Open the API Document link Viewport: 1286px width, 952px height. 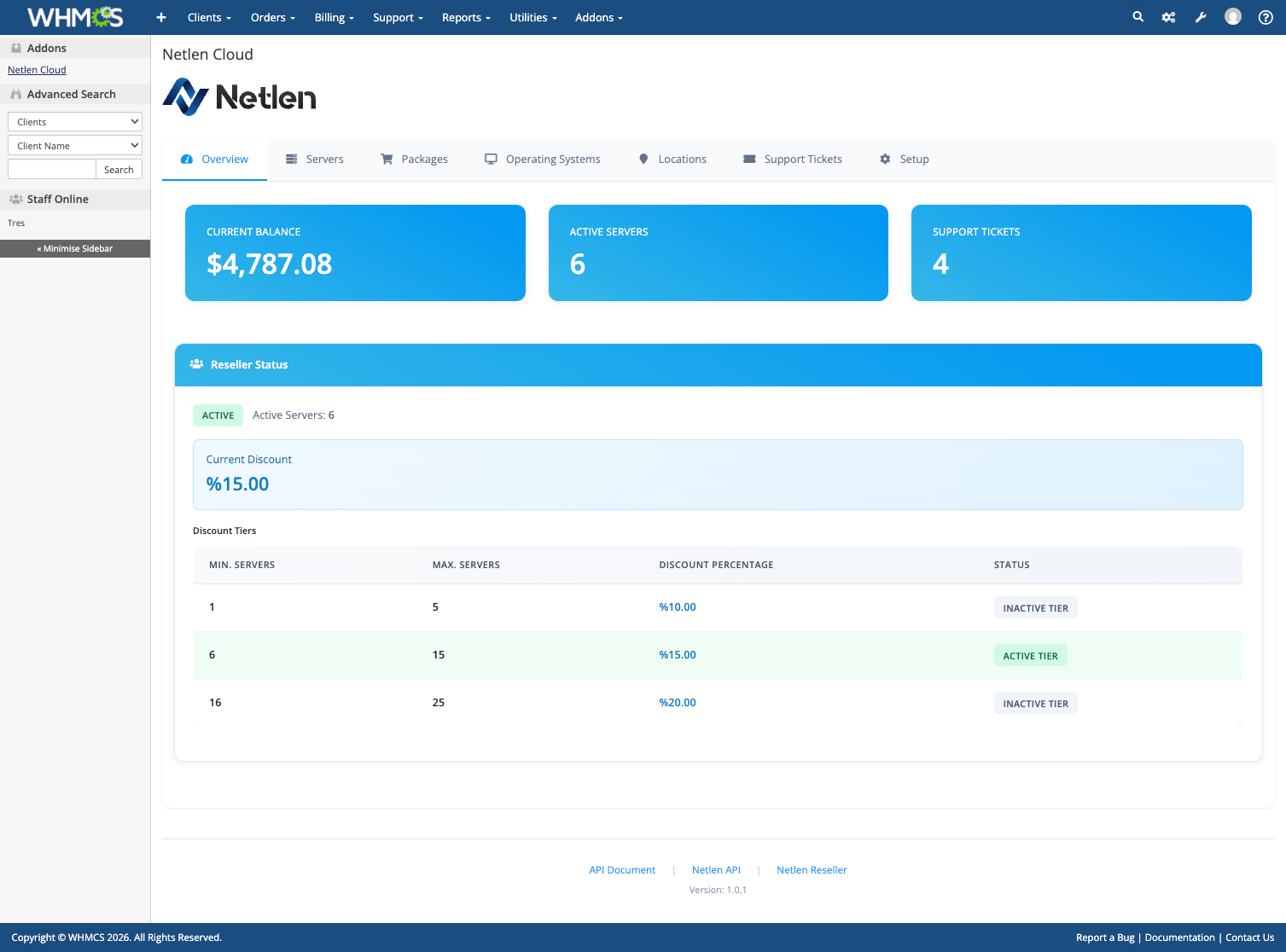pos(622,870)
